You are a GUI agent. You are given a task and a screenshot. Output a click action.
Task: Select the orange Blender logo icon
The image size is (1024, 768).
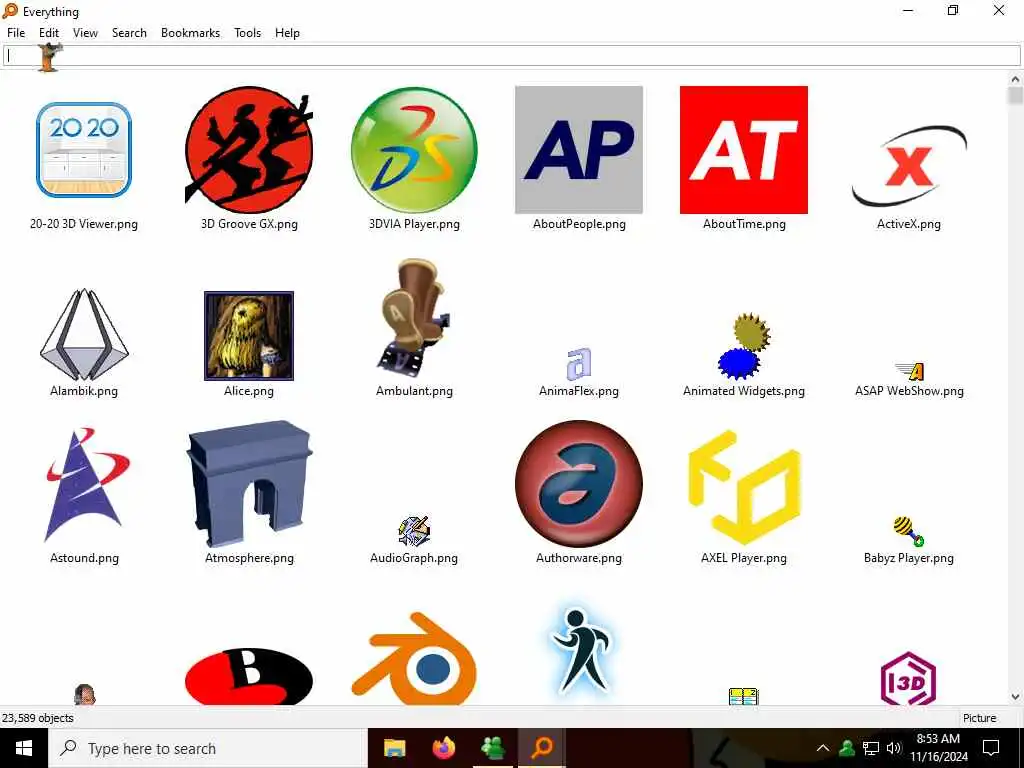click(414, 658)
